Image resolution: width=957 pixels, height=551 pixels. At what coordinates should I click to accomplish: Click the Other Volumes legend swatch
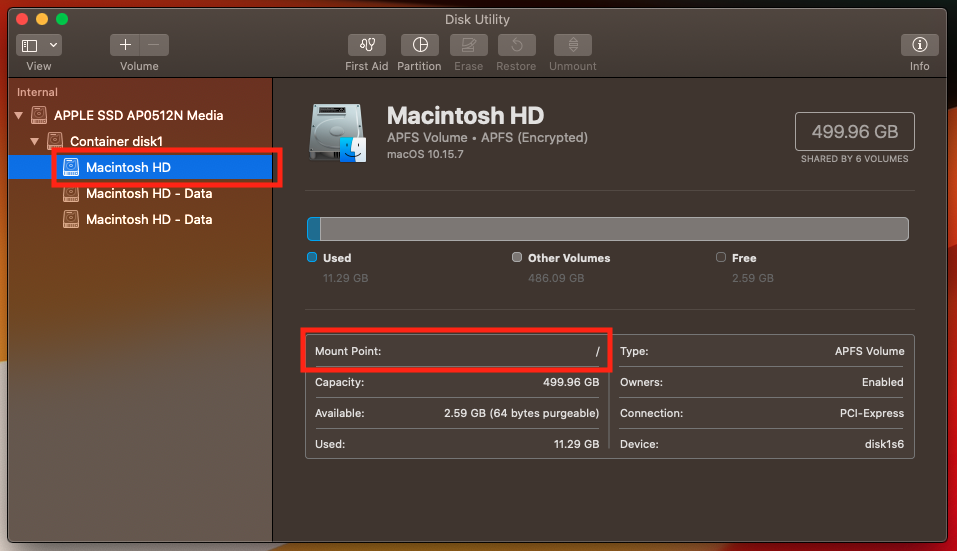(x=517, y=257)
